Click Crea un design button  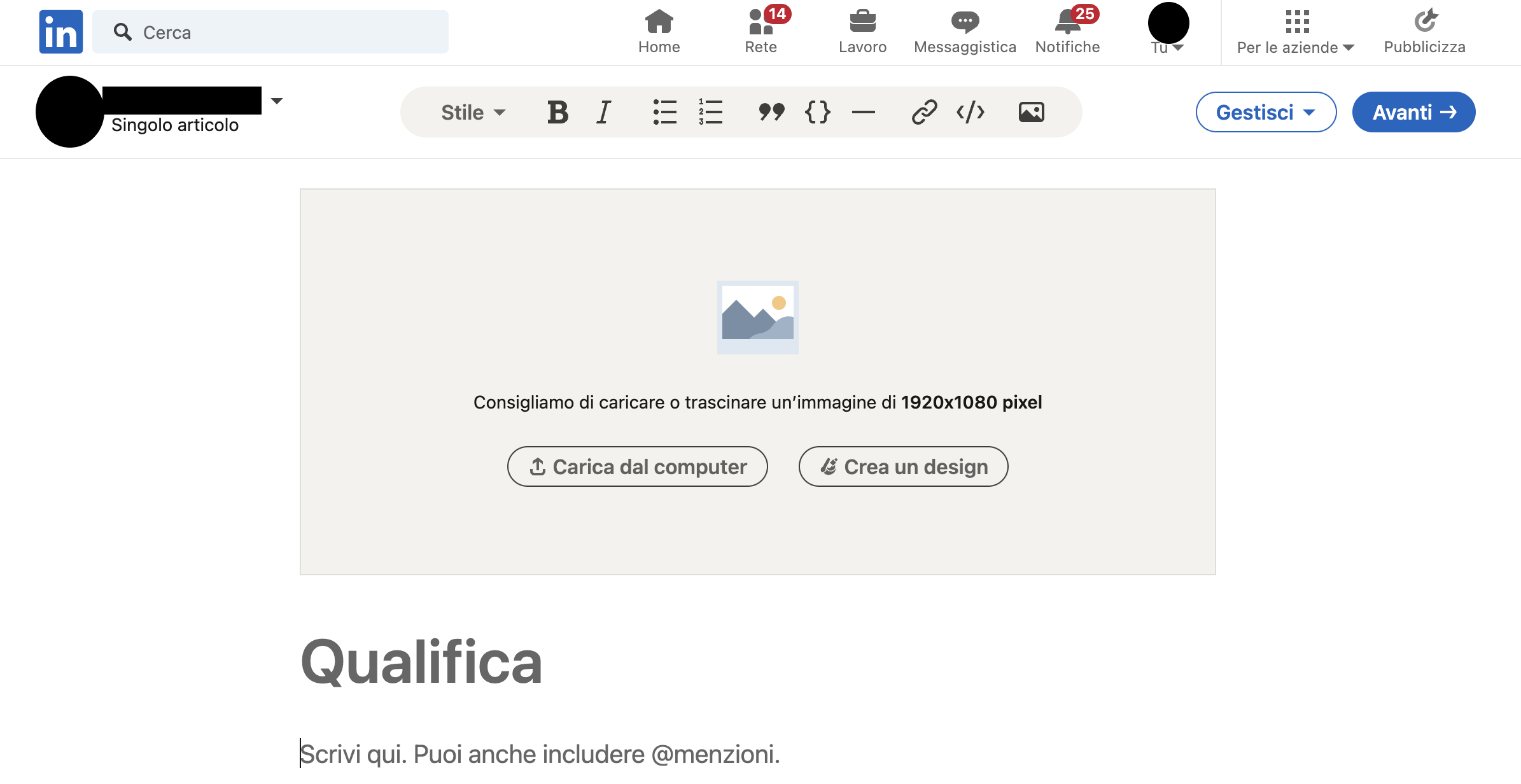pos(903,466)
